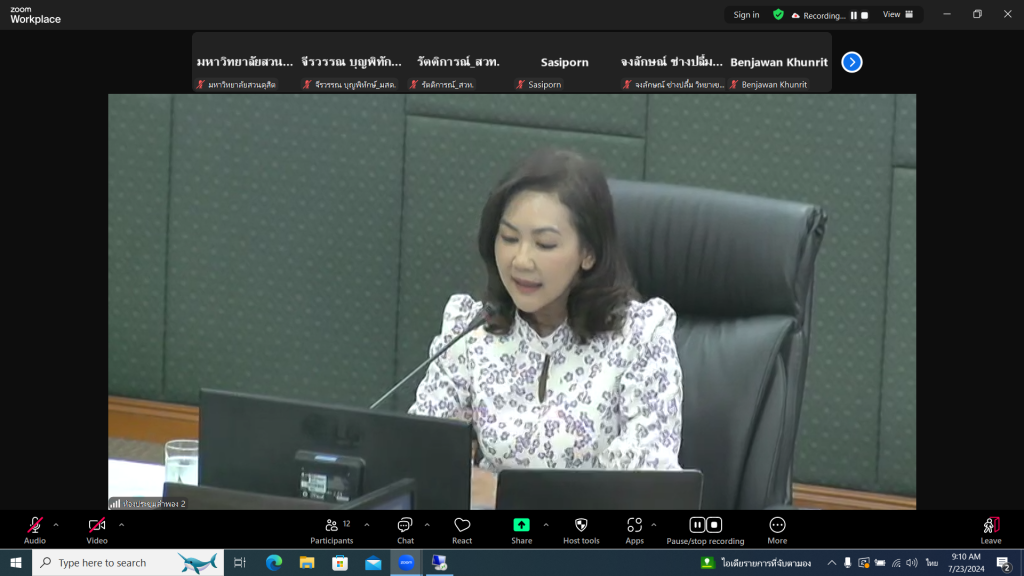Image resolution: width=1024 pixels, height=576 pixels.
Task: Expand video options arrow next to Video
Action: (122, 524)
